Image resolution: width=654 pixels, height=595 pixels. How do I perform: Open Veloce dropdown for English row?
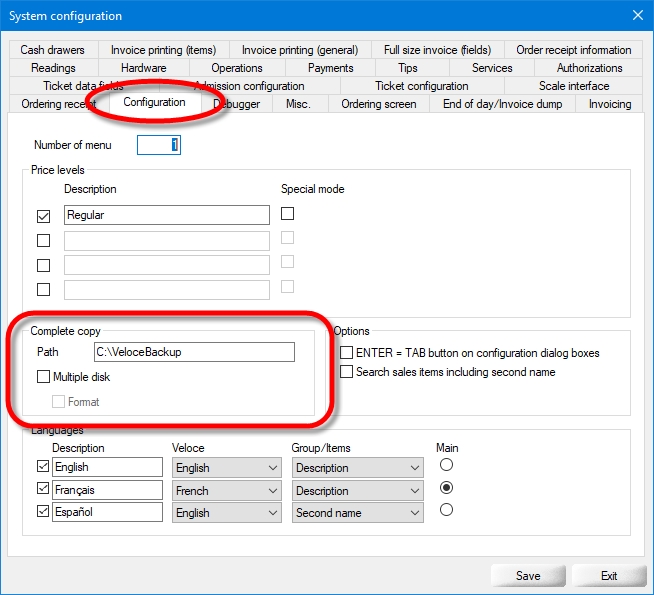pos(226,468)
